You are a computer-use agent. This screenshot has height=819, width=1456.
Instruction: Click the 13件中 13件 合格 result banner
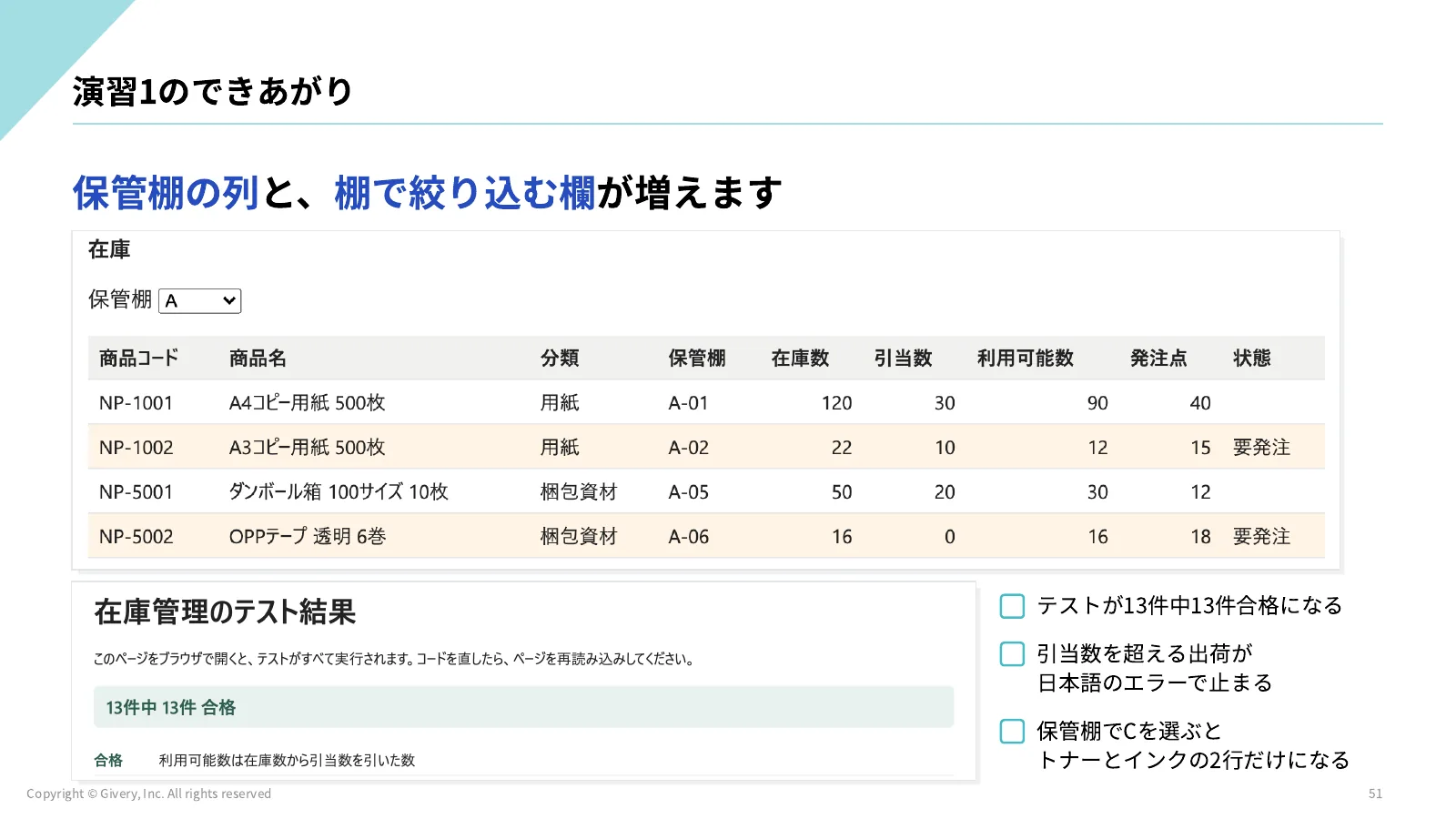(523, 707)
